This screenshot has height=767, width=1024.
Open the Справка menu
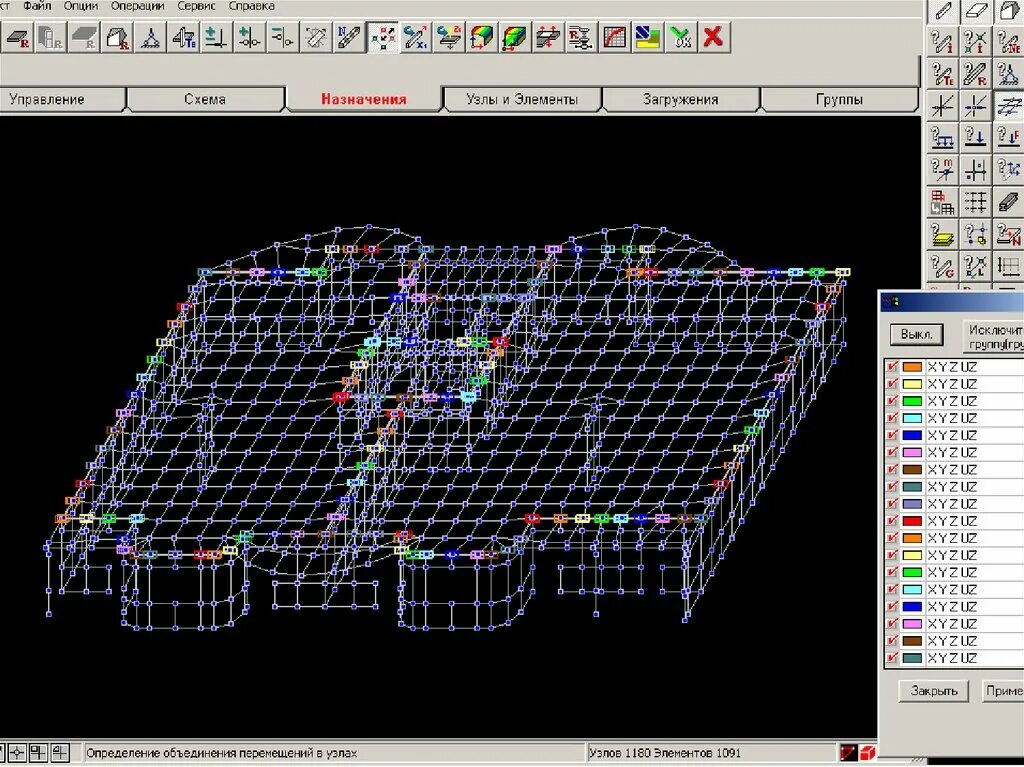(x=251, y=6)
